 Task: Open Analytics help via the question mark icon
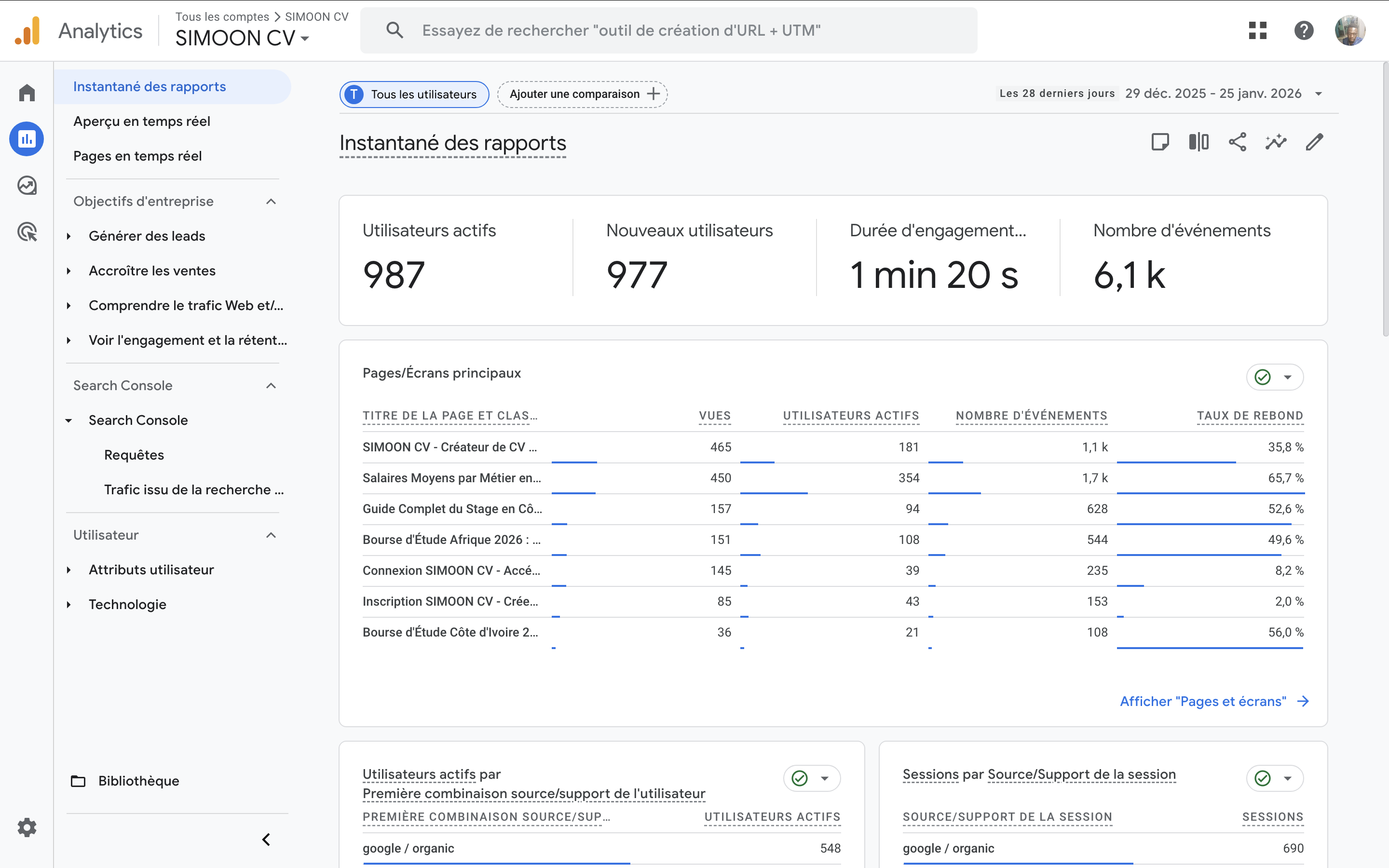1304,31
